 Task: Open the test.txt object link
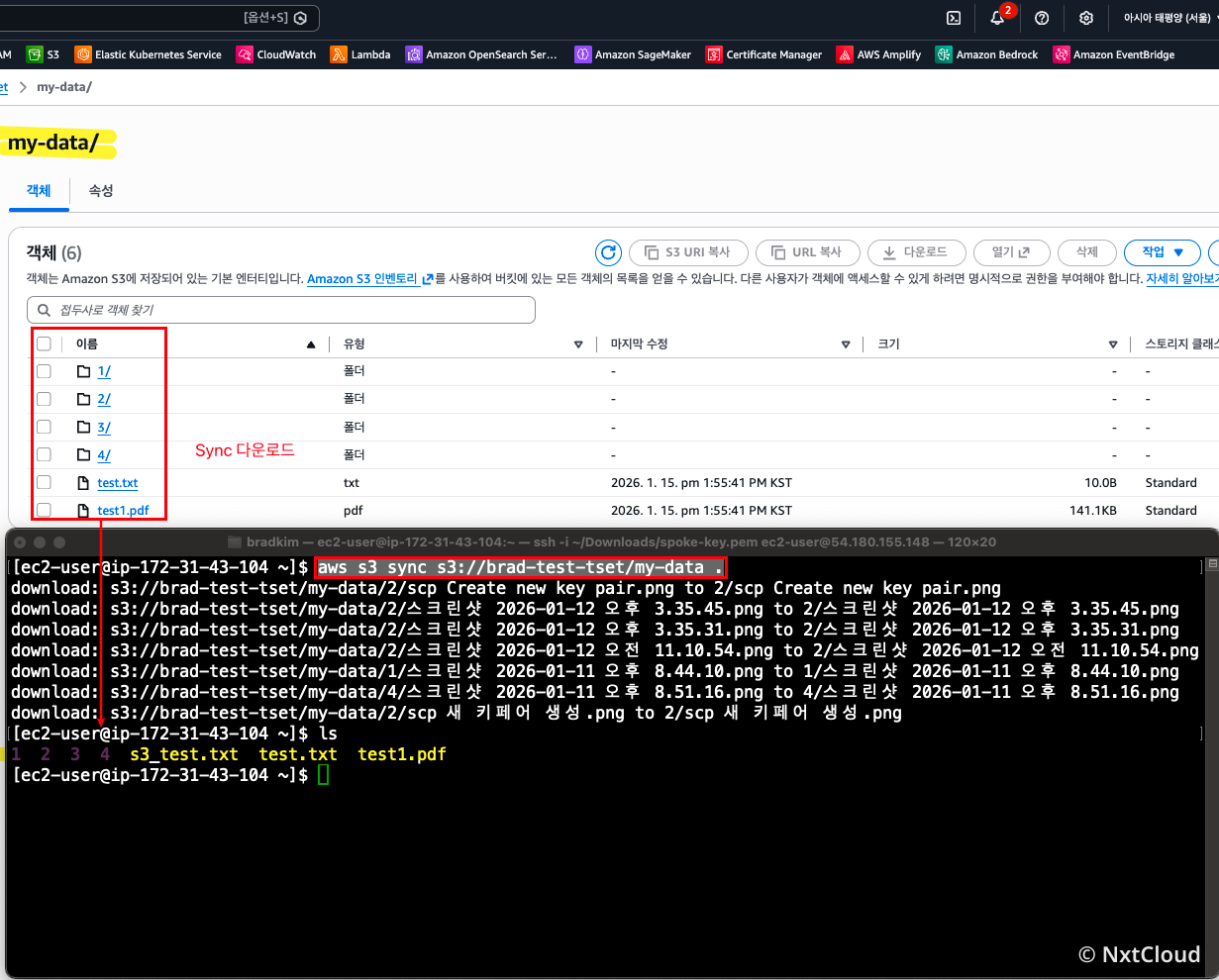[x=118, y=483]
